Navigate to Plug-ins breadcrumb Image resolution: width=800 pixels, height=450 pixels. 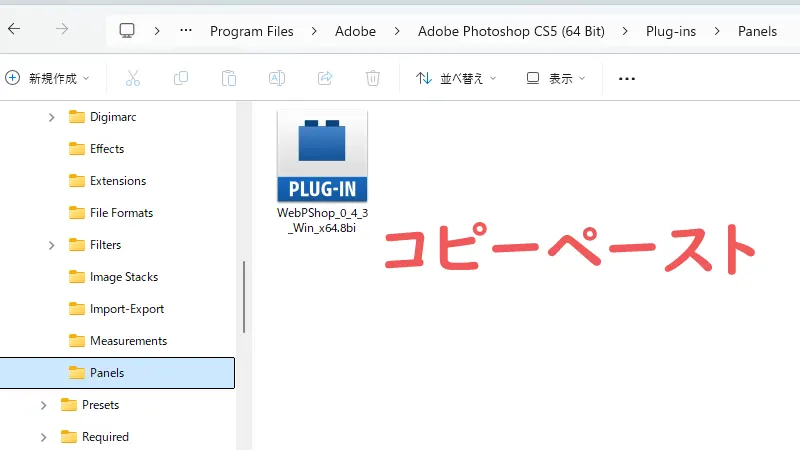(670, 31)
